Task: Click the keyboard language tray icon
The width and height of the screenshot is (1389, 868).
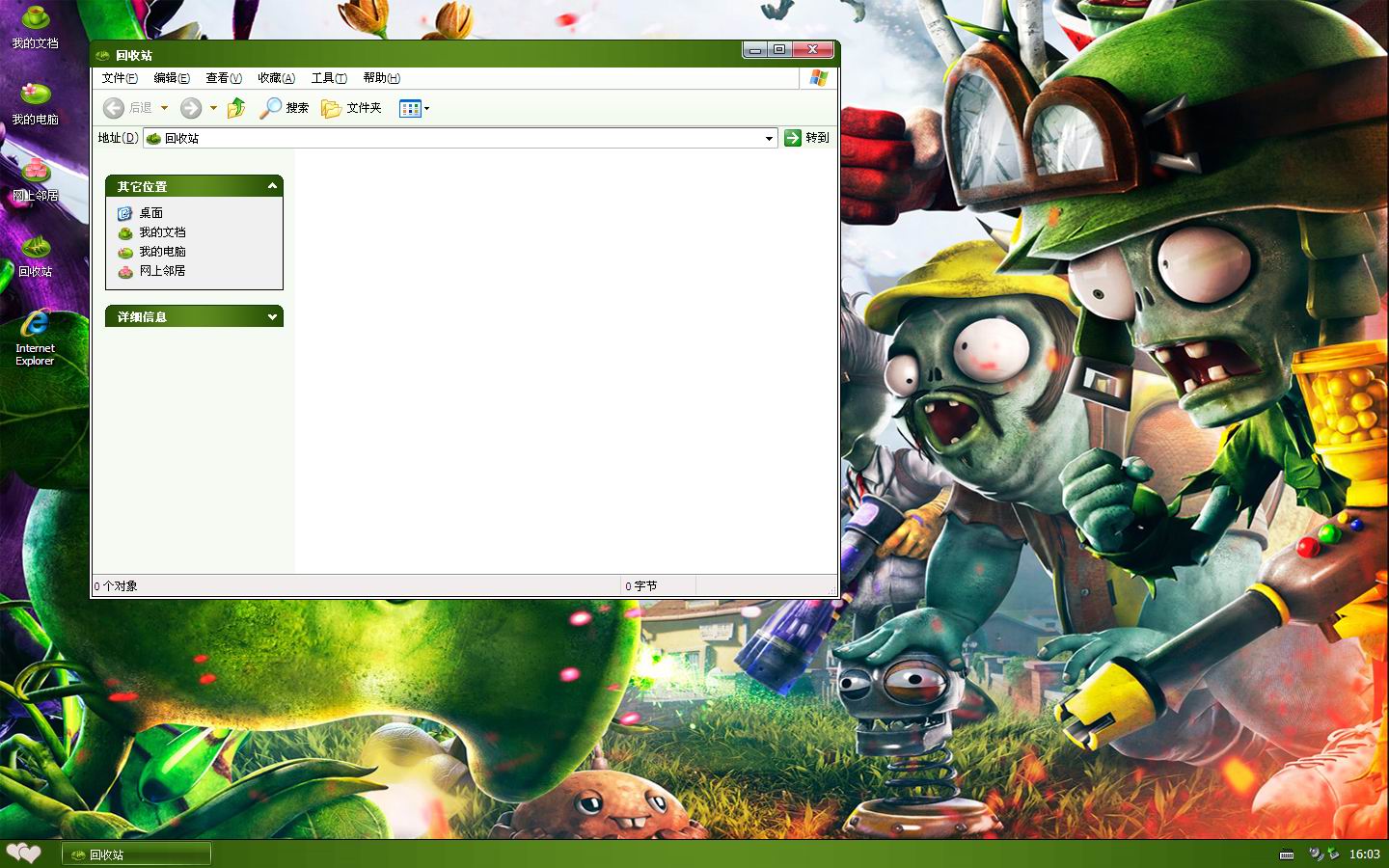Action: (x=1287, y=854)
